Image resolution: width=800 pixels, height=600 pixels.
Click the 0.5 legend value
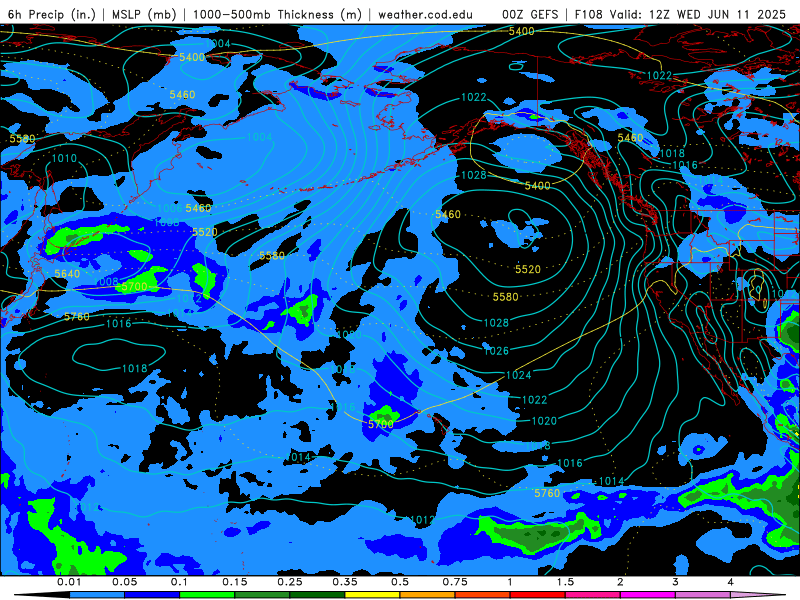tap(400, 582)
